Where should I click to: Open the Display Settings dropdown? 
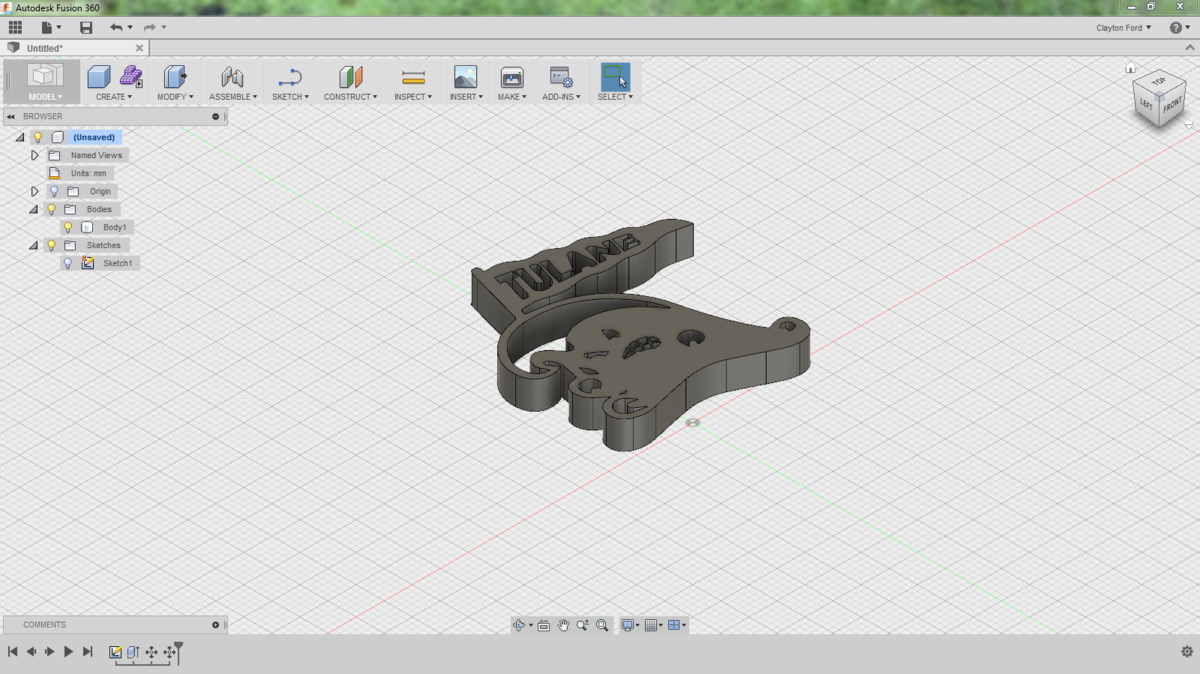pos(629,625)
